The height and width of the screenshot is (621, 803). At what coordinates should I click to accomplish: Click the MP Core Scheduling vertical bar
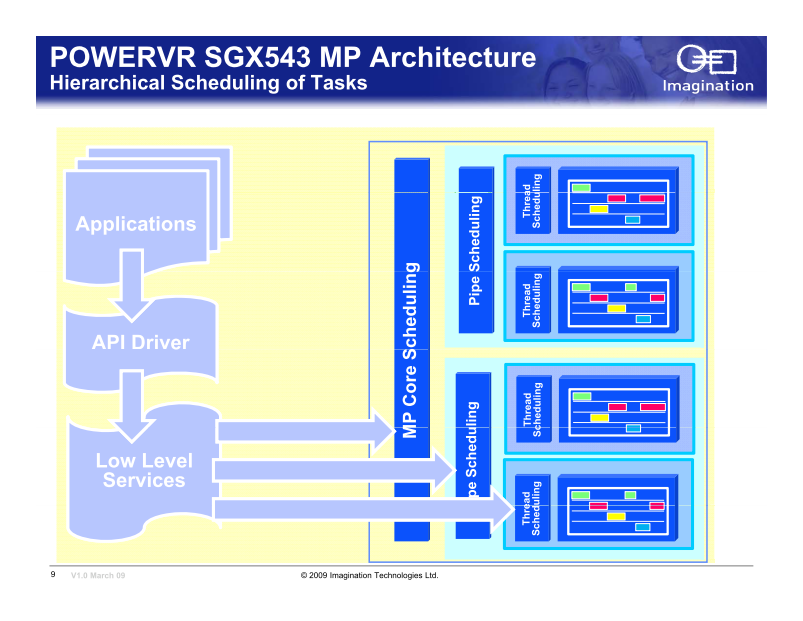click(x=412, y=349)
